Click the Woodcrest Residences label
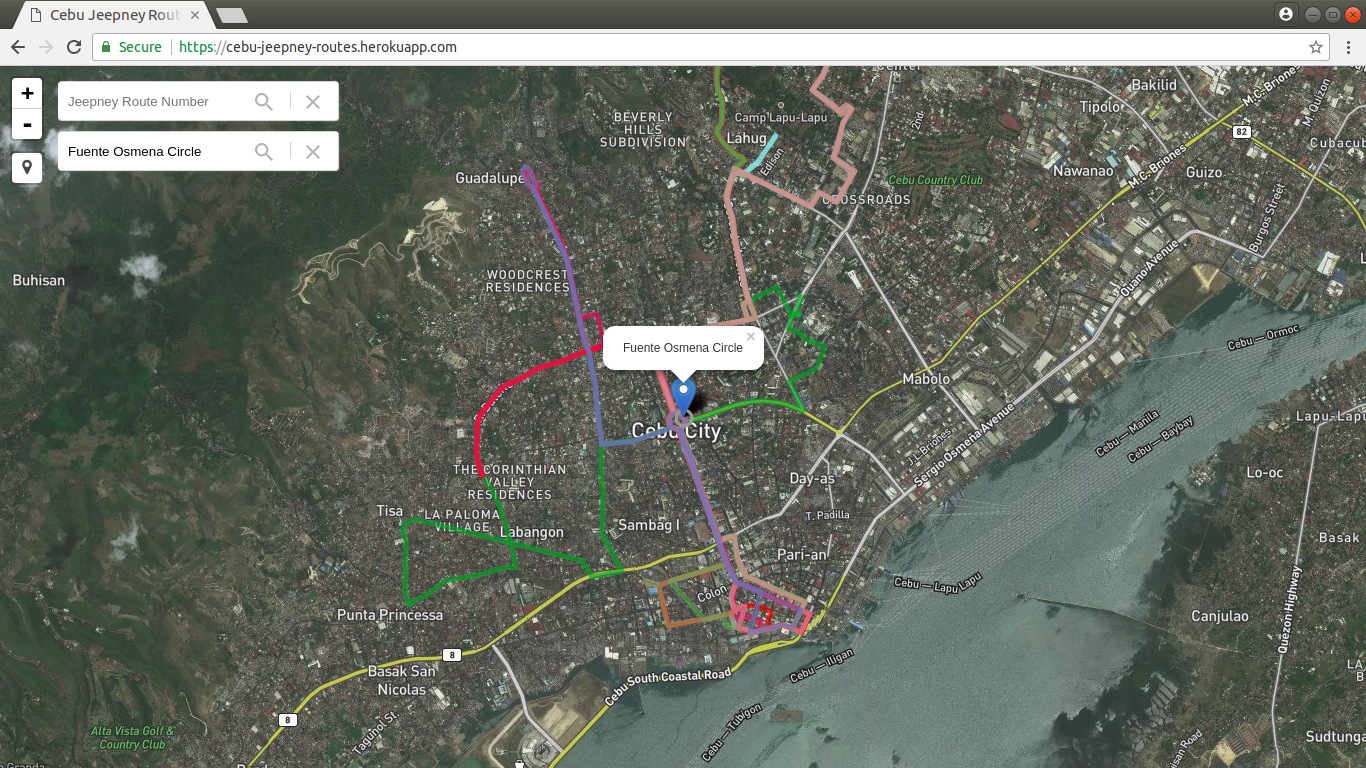The height and width of the screenshot is (768, 1366). (x=528, y=281)
